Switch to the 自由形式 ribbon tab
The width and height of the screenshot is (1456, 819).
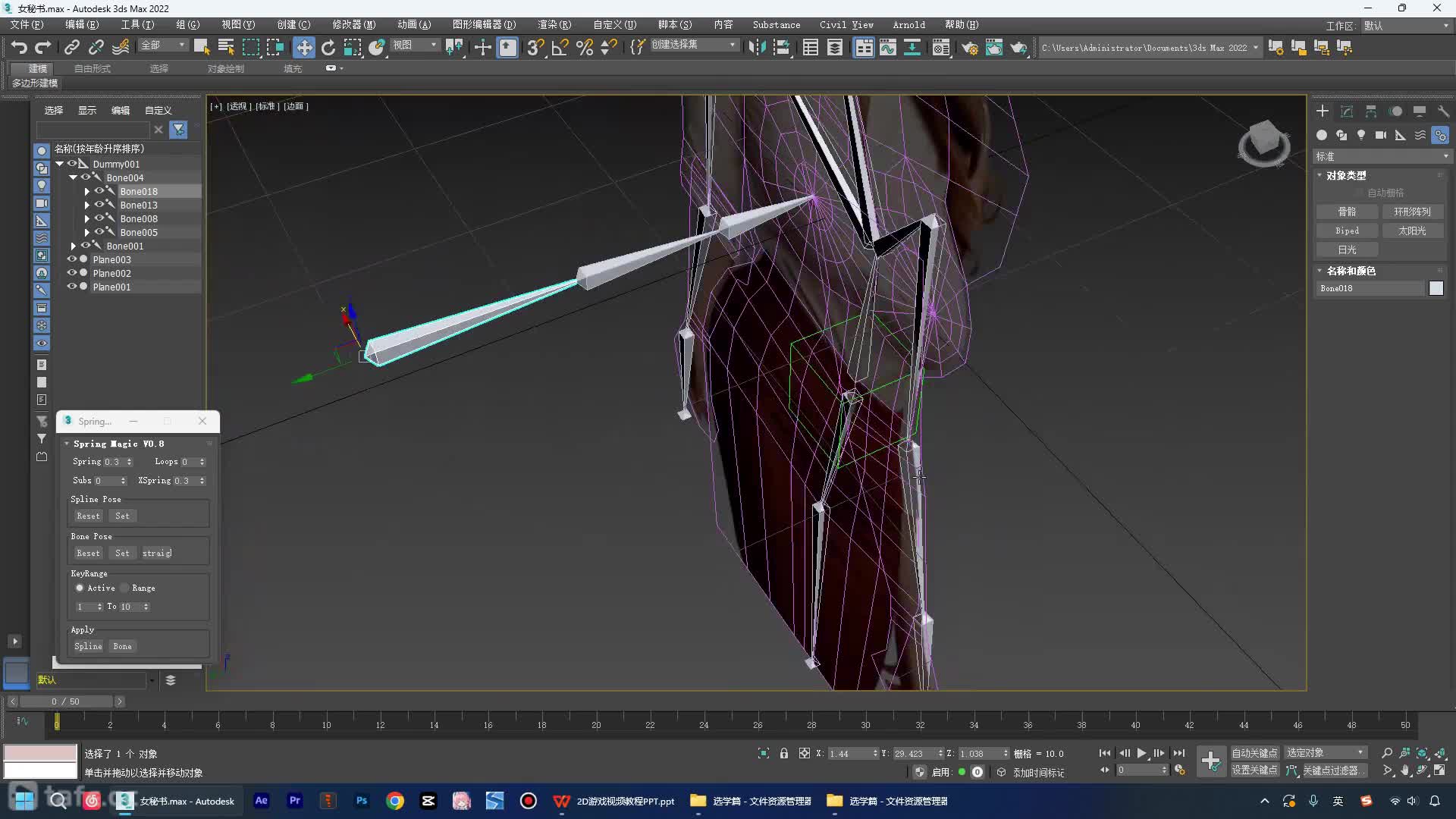click(93, 68)
